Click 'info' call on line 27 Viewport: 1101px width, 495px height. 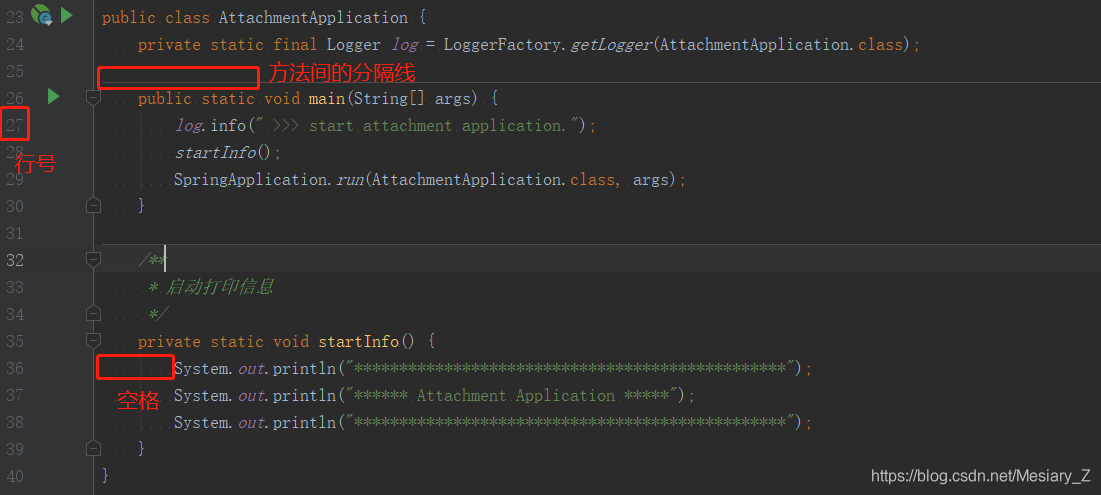(228, 126)
